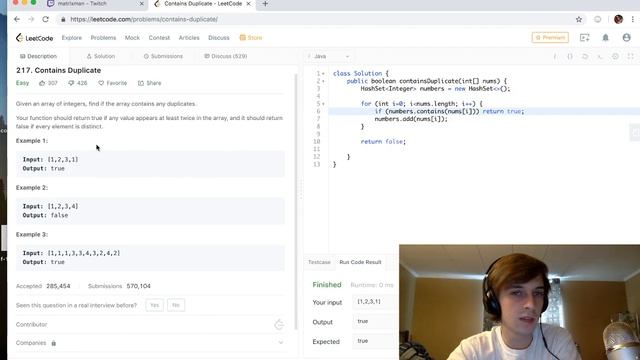Screen dimensions: 640x360
Task: Open the Description tab
Action: point(38,56)
